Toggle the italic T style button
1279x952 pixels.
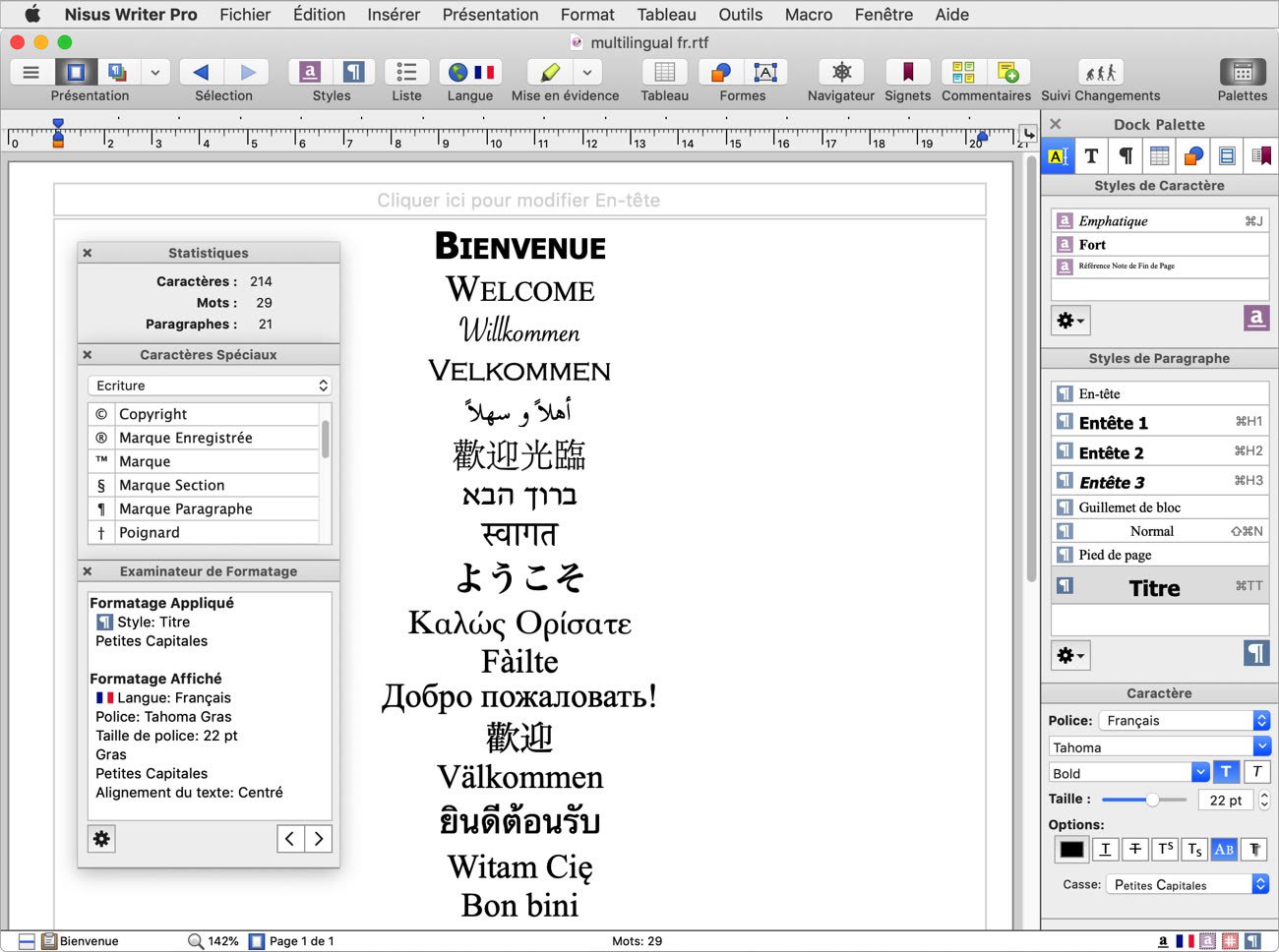coord(1256,772)
